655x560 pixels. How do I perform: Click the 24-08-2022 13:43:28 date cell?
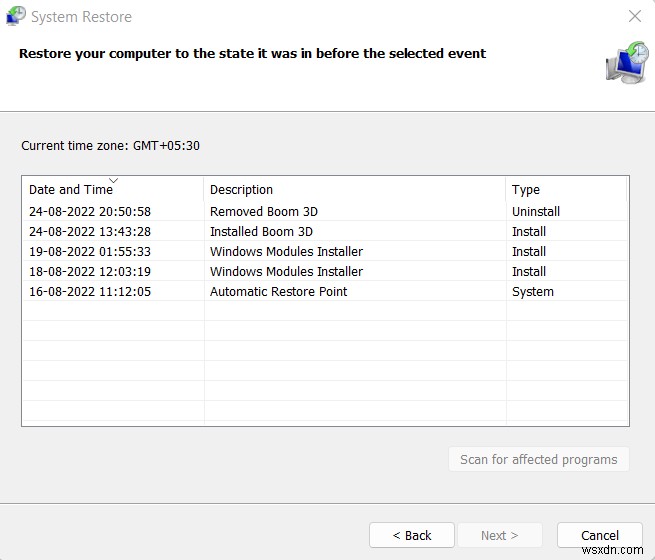pos(90,232)
